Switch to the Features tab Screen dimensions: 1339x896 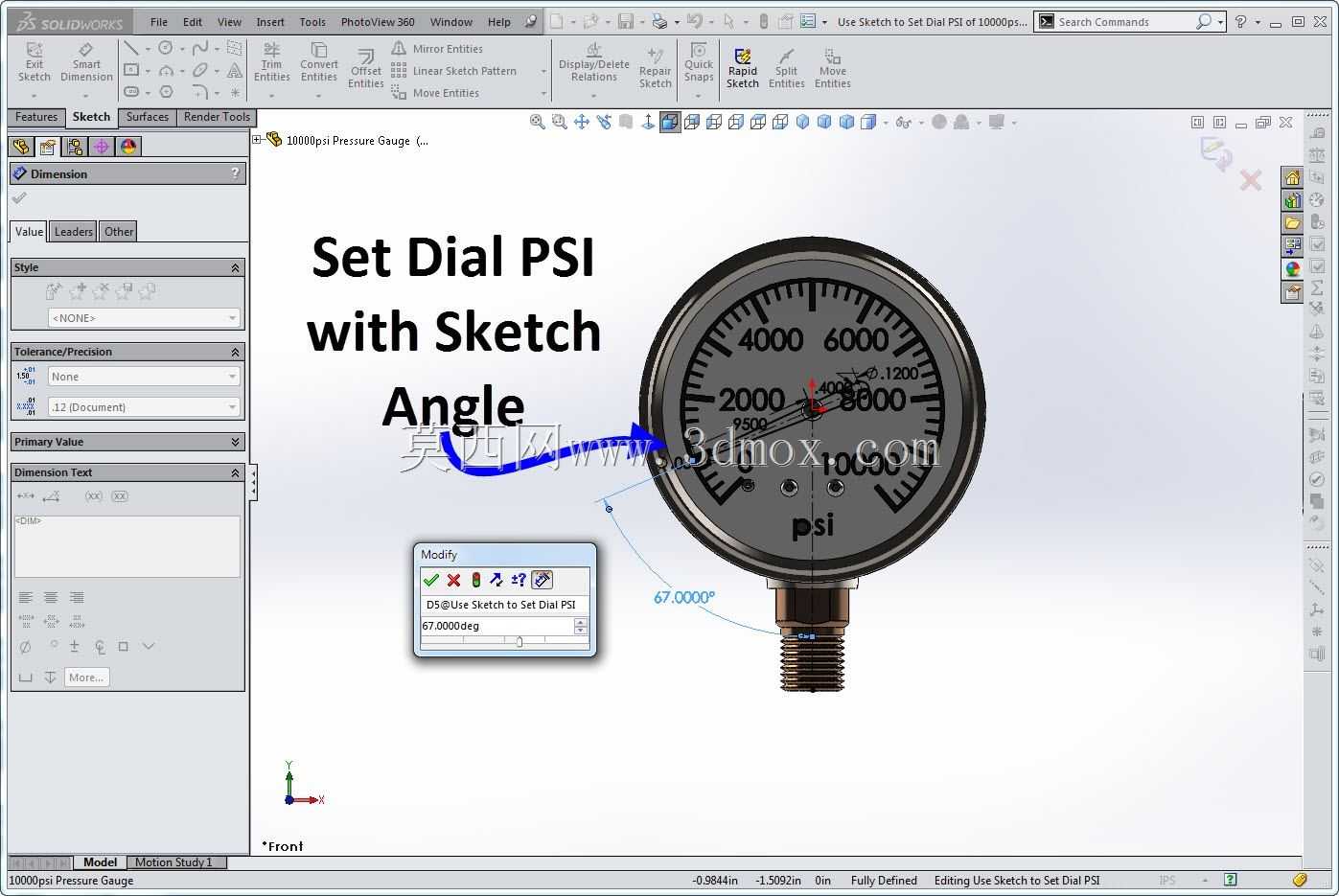(36, 117)
